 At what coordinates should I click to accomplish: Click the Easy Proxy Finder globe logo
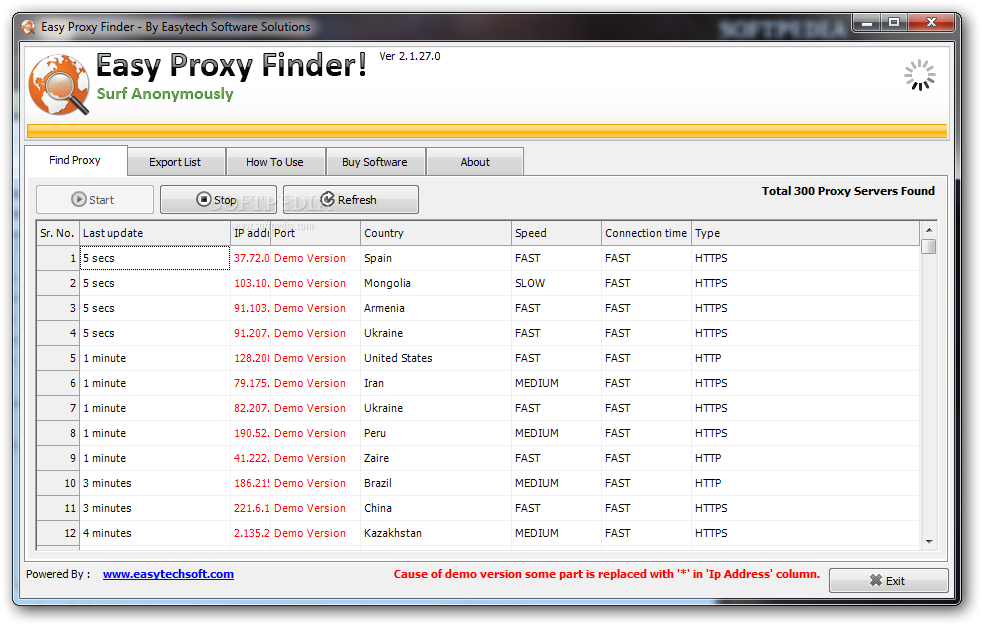point(59,85)
